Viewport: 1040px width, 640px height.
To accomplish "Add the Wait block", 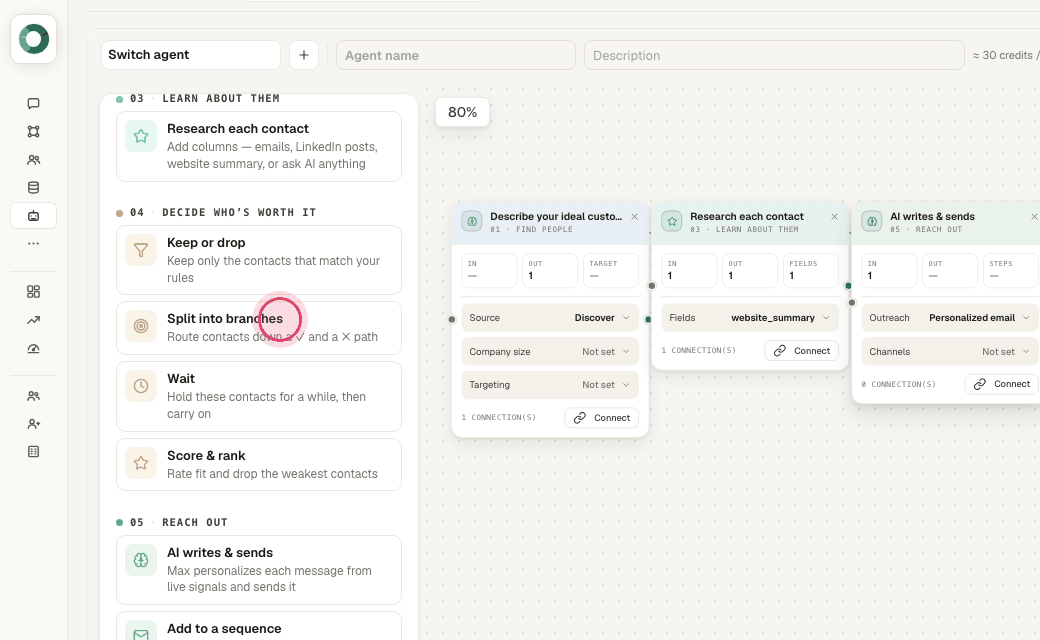I will pyautogui.click(x=259, y=396).
